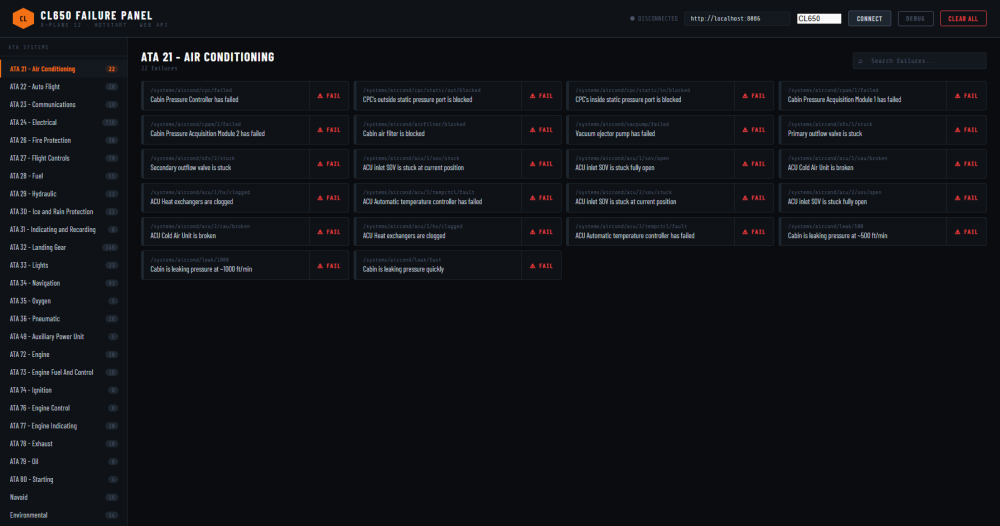
Task: Activate FAIL for Vacuum ejector pump failure
Action: [x=754, y=130]
